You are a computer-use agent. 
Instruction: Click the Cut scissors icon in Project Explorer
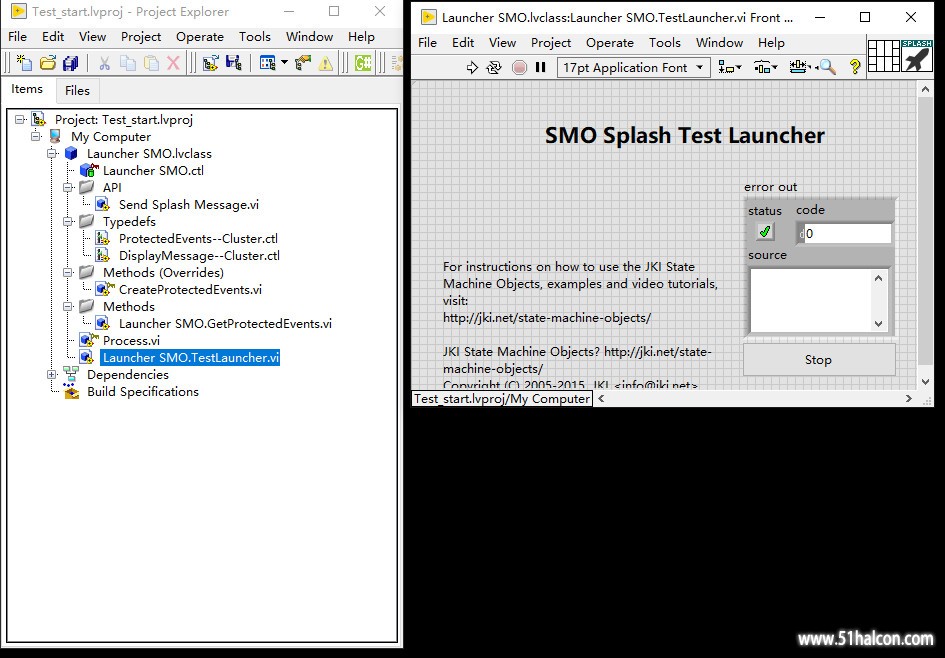coord(104,63)
